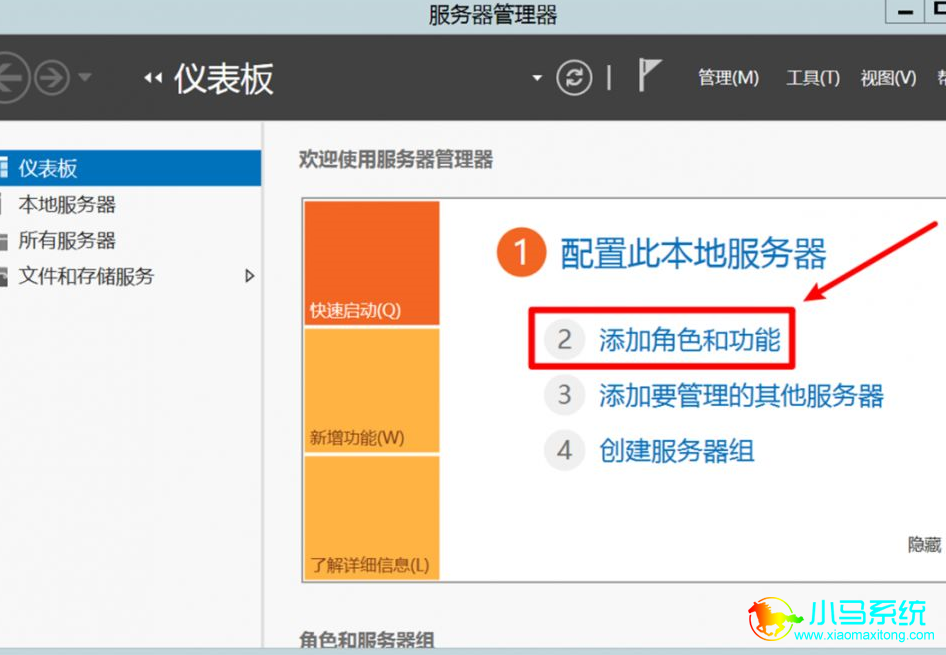This screenshot has width=946, height=655.
Task: Select 所有服务器 in the sidebar
Action: 130,241
